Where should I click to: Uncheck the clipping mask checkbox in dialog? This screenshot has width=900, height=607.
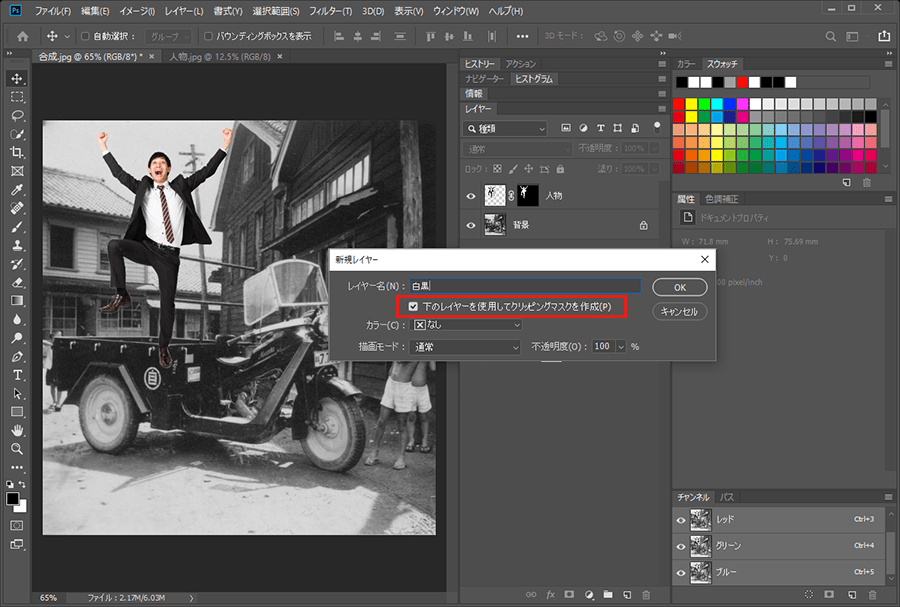pyautogui.click(x=413, y=306)
